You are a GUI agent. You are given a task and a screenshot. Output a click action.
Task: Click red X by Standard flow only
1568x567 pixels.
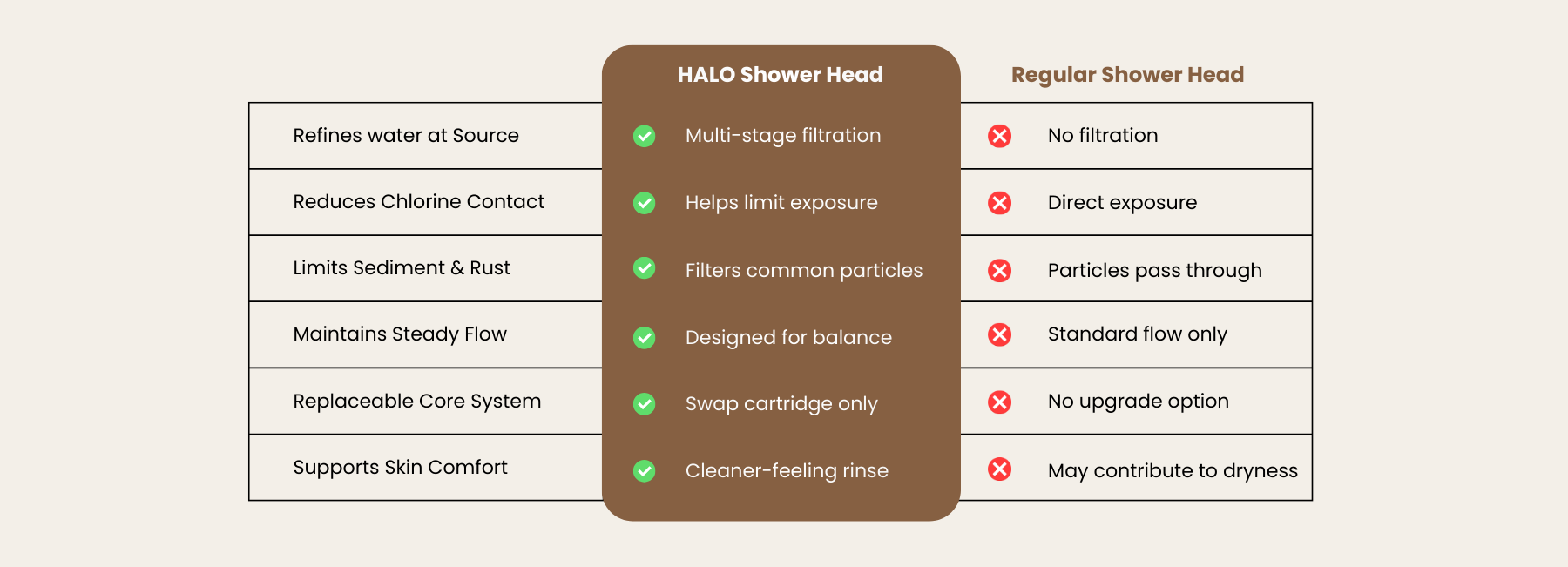[x=1000, y=334]
